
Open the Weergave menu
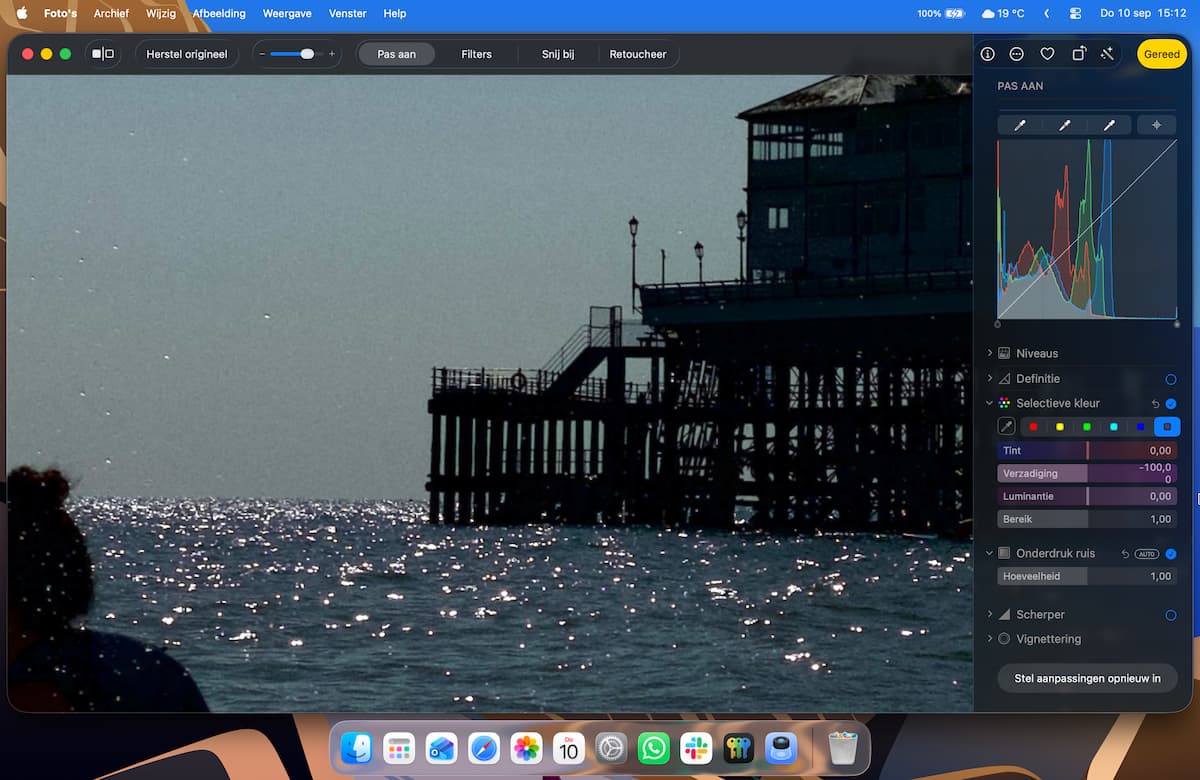287,13
